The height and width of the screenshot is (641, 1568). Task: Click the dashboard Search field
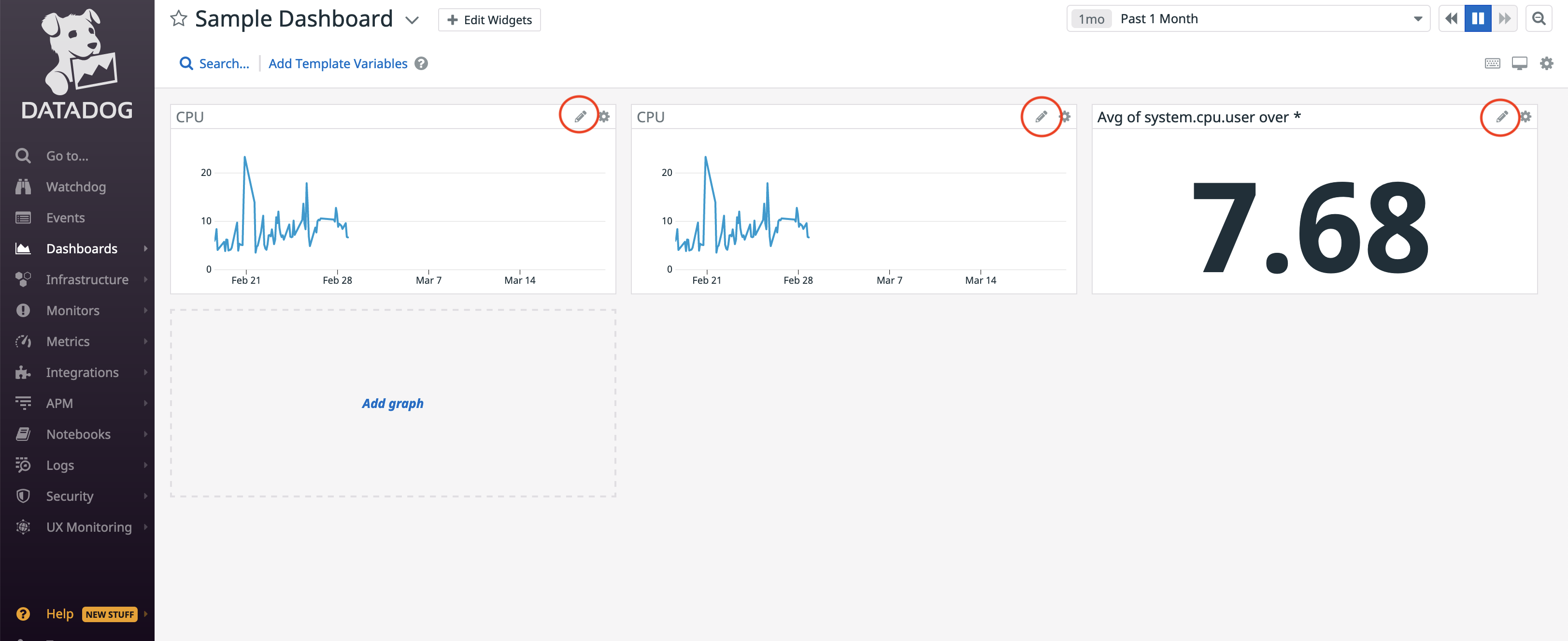[223, 63]
